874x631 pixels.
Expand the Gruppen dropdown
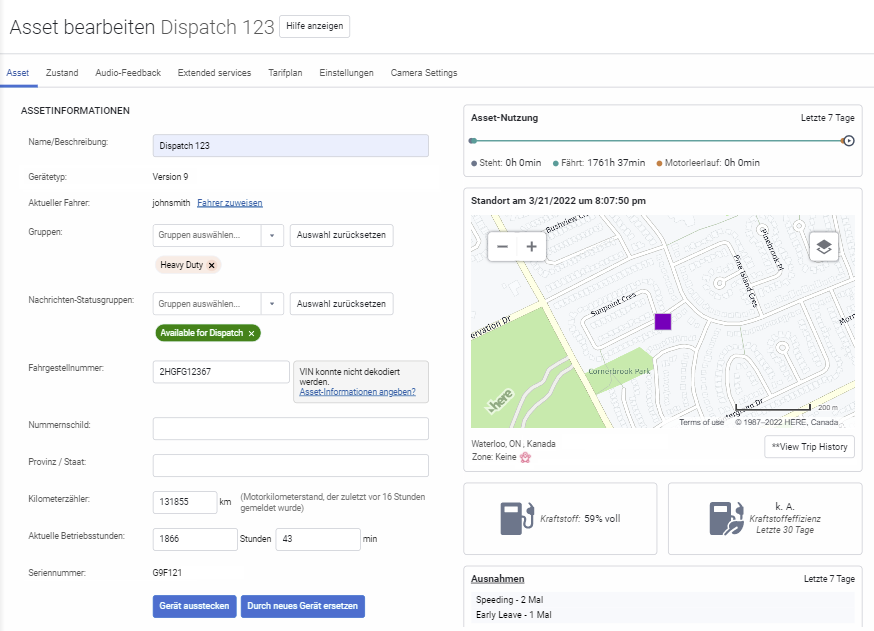[x=272, y=235]
